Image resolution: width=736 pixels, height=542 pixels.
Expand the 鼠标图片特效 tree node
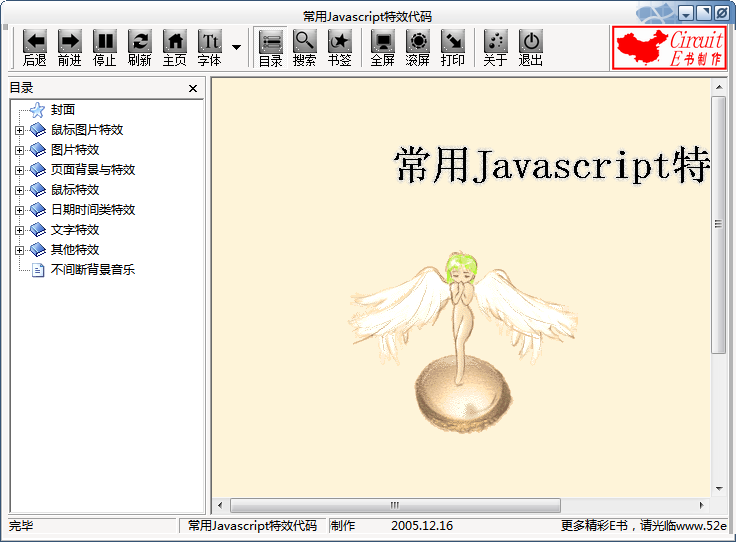click(19, 130)
